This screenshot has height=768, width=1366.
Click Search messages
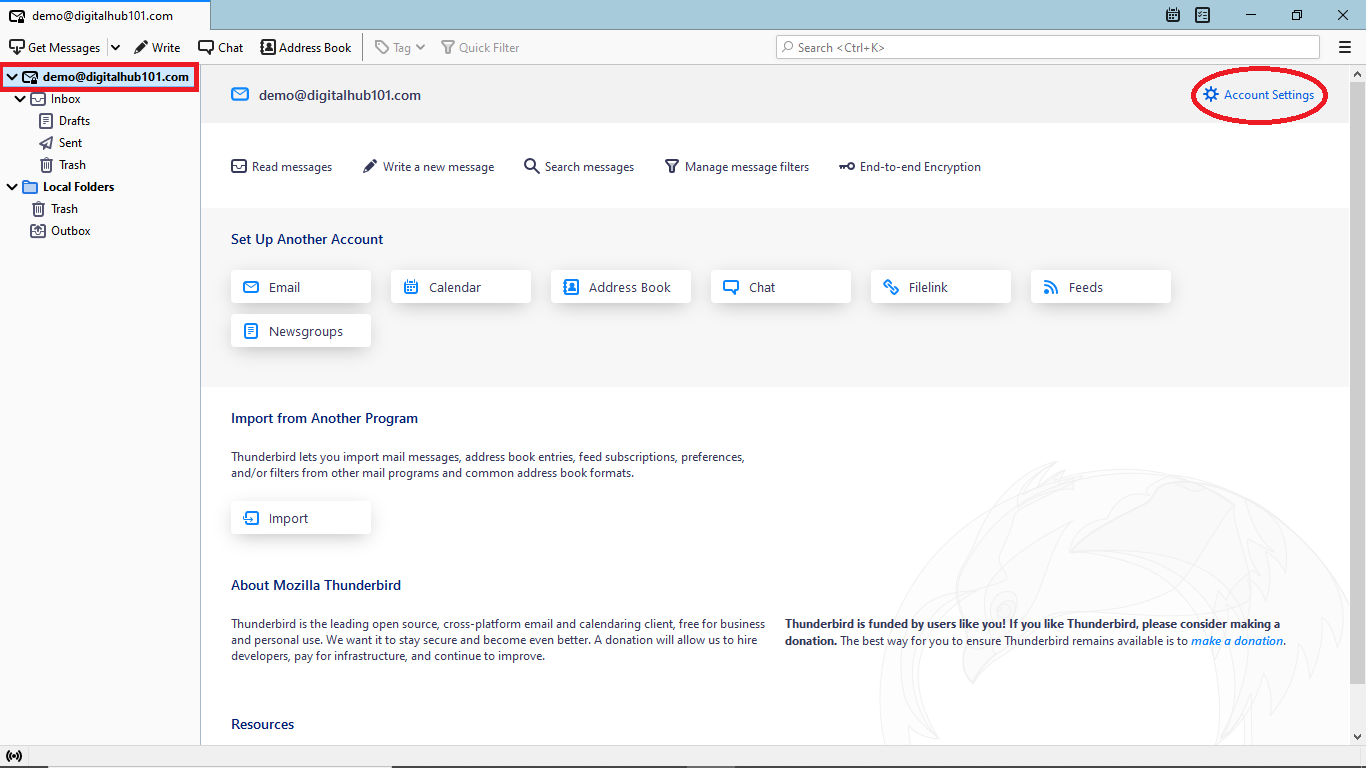coord(579,167)
